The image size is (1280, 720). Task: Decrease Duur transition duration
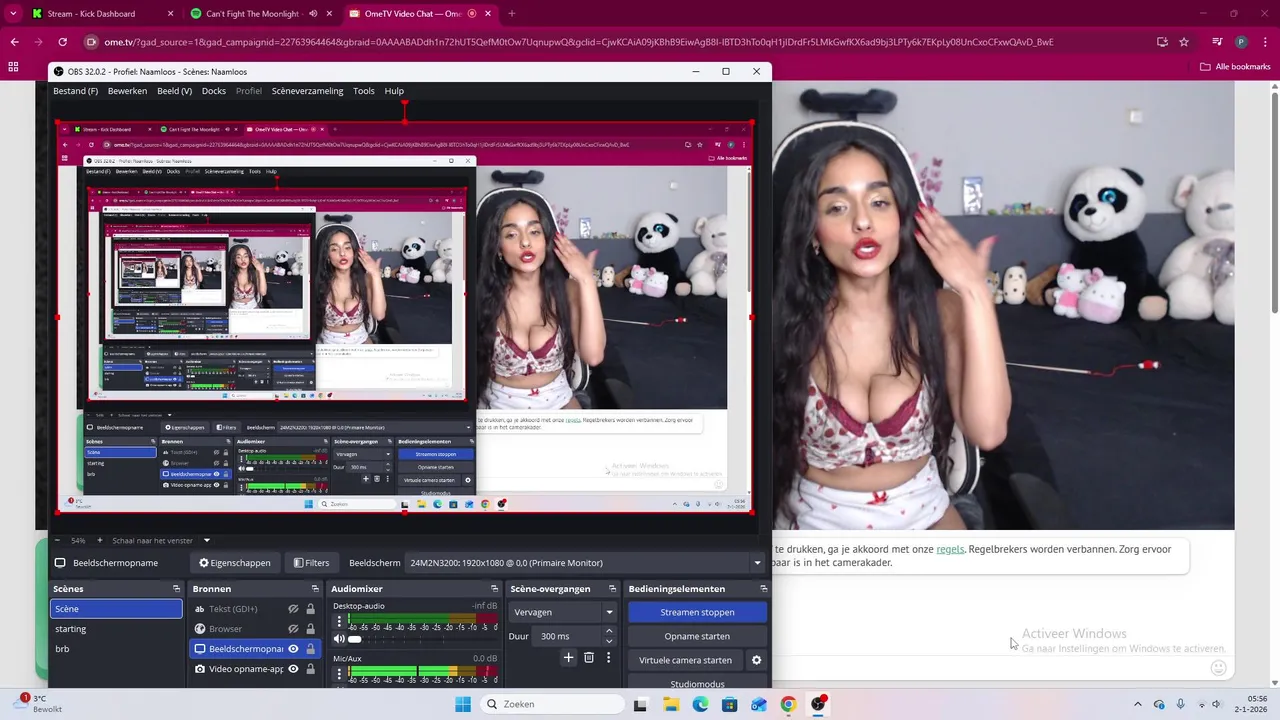pos(609,640)
